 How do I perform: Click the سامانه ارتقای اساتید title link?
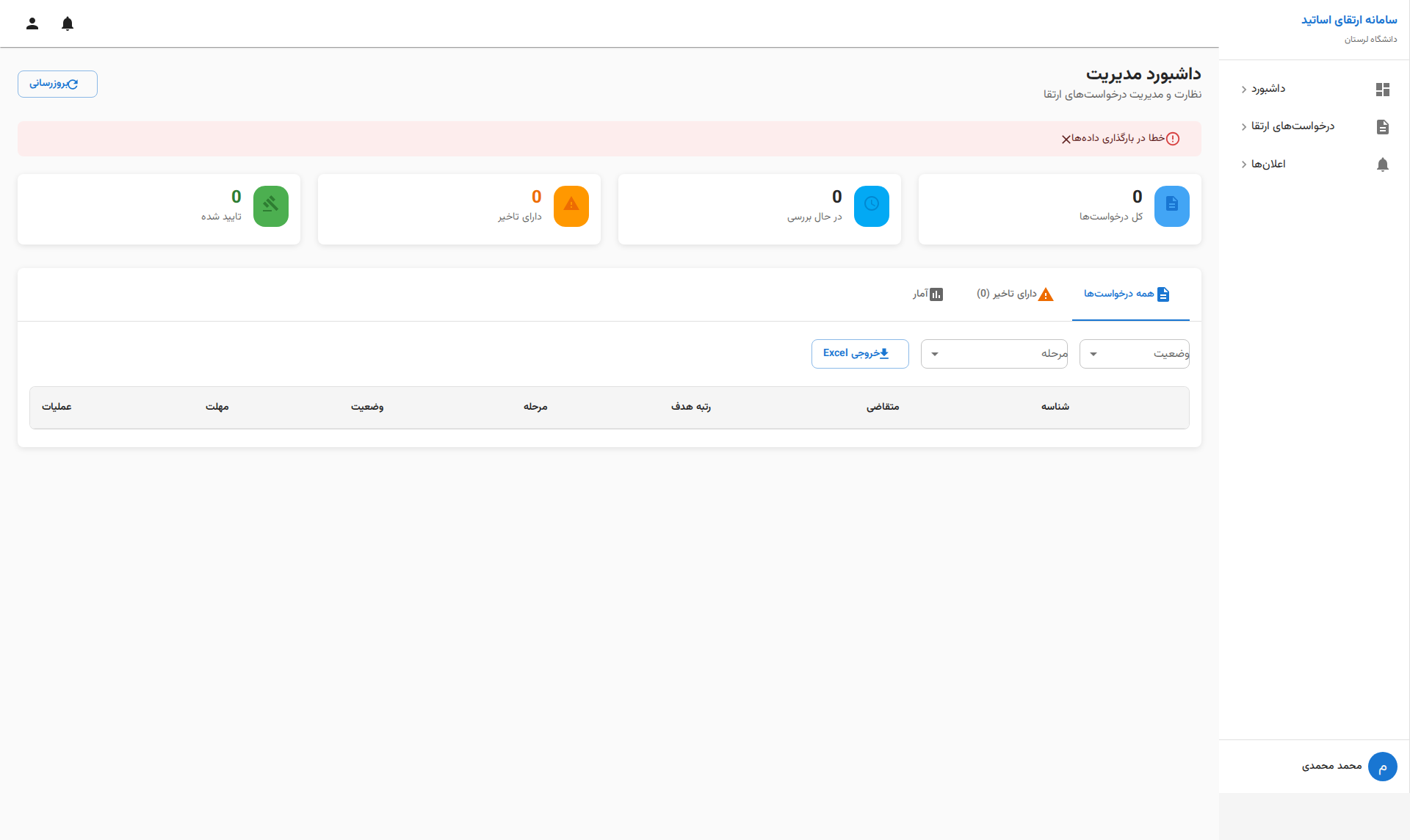(x=1349, y=20)
